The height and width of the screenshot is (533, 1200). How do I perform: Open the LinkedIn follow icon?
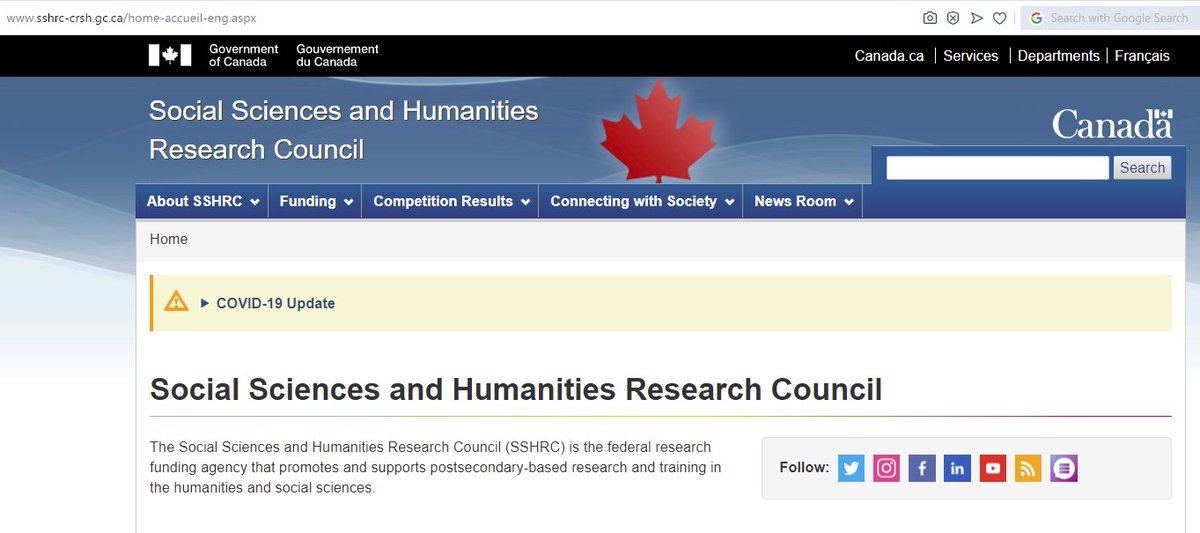(x=957, y=468)
